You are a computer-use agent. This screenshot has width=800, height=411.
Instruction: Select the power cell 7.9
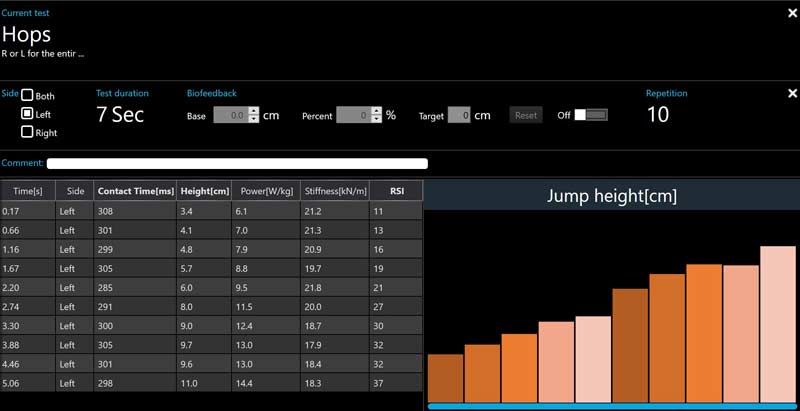point(266,249)
